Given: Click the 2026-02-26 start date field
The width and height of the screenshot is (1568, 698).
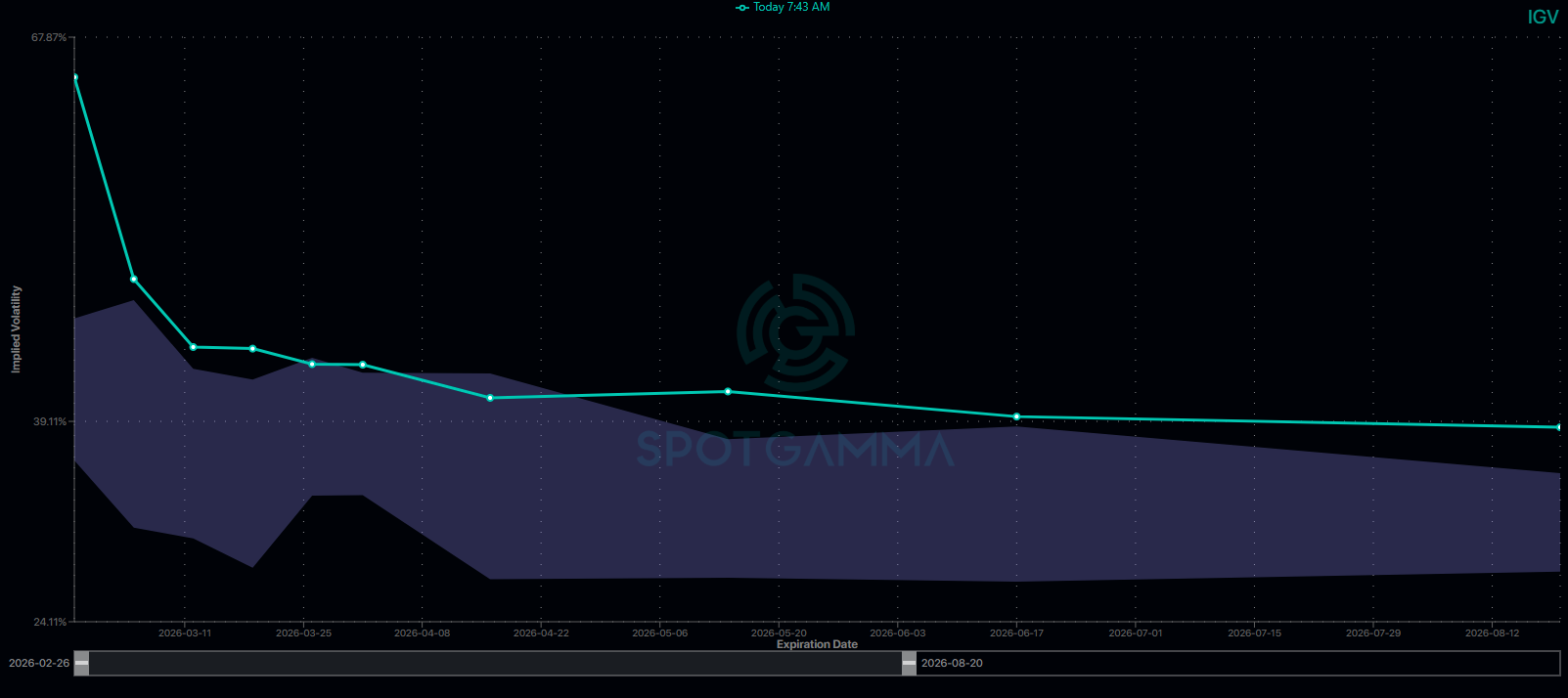Looking at the screenshot, I should pos(39,663).
